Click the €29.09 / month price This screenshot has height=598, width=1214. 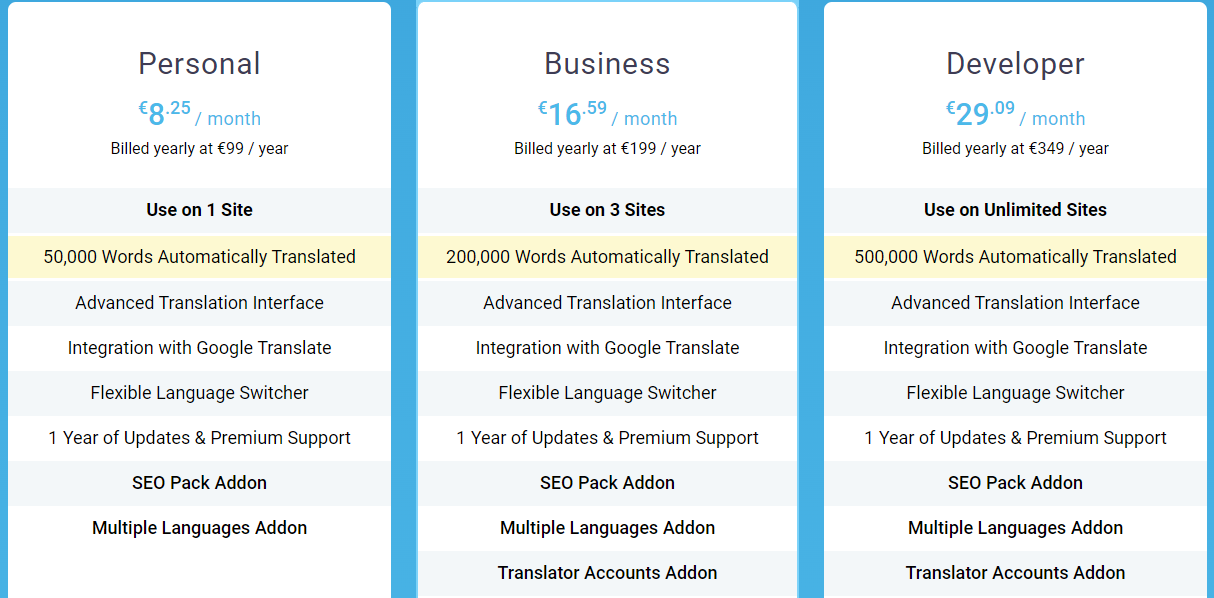(x=1015, y=114)
